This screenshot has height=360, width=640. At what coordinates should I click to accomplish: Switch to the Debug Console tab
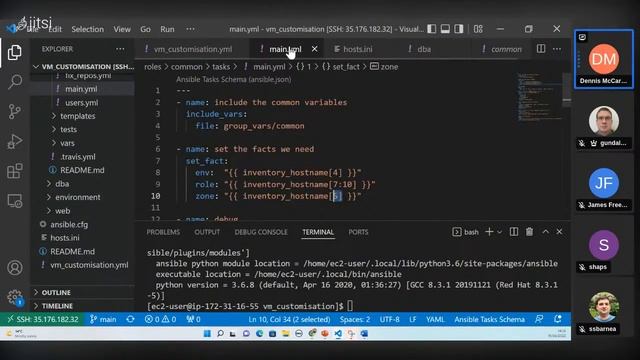point(261,232)
